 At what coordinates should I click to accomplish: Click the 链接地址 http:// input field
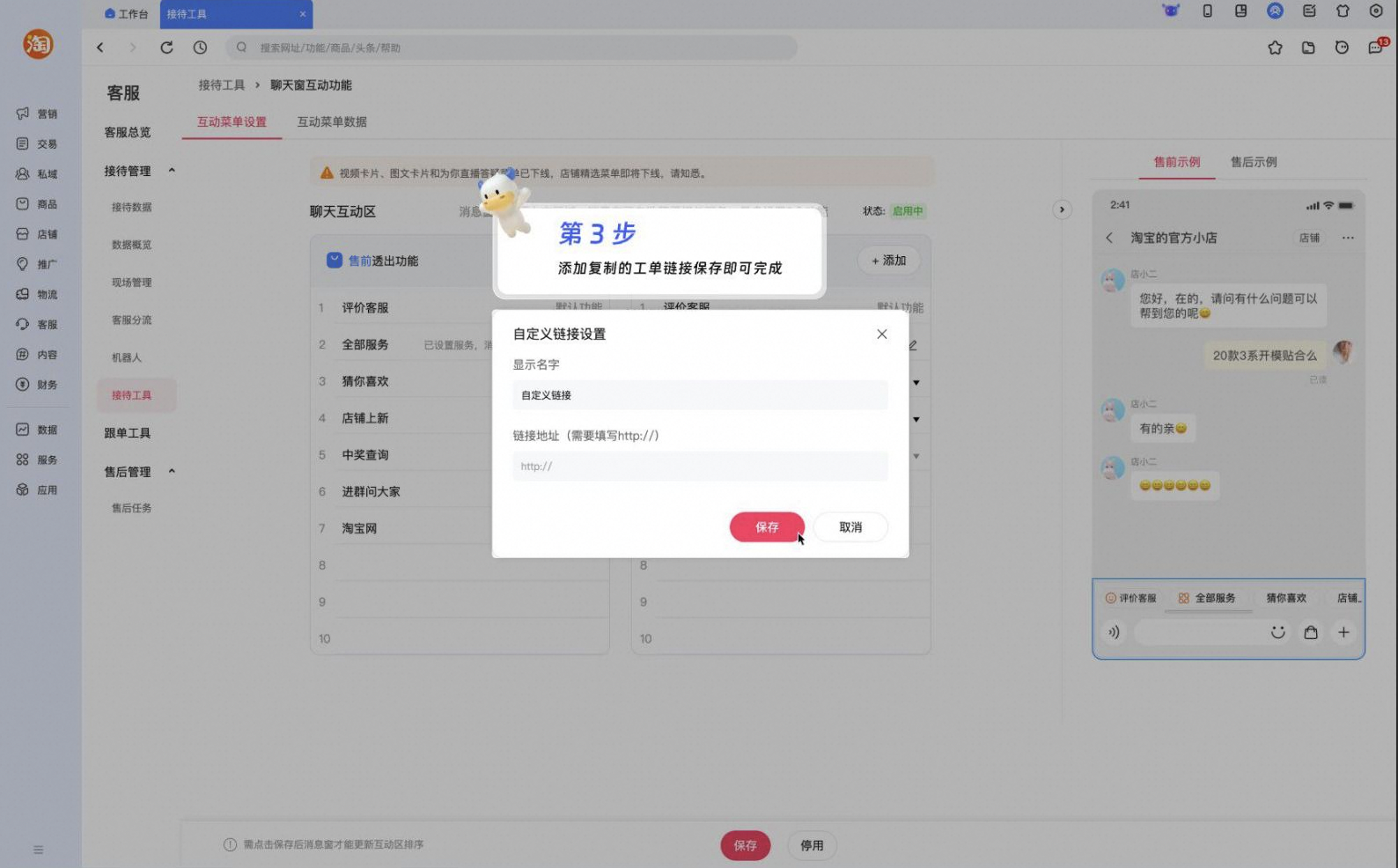coord(701,466)
